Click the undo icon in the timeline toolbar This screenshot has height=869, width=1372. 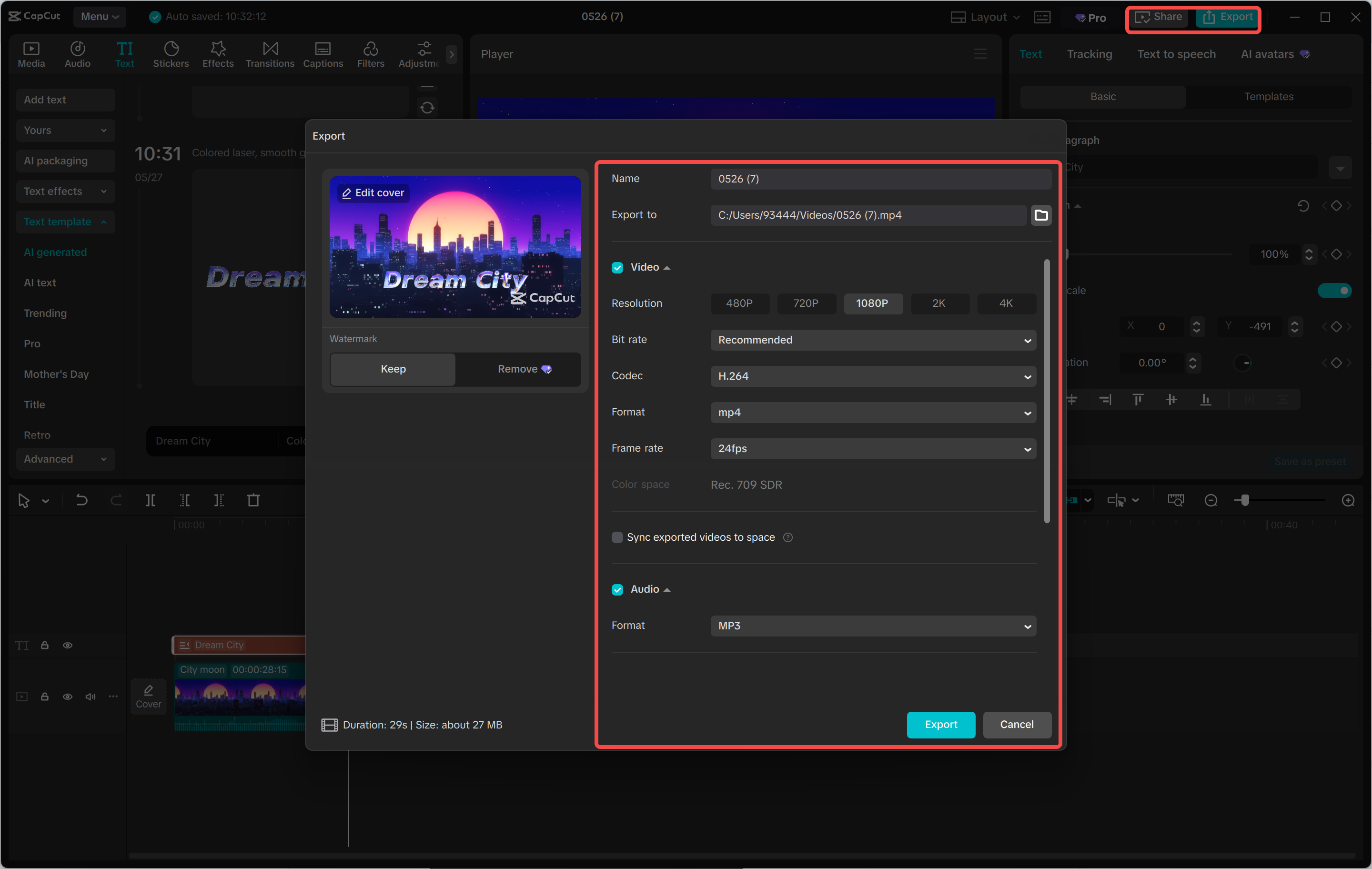click(x=81, y=500)
